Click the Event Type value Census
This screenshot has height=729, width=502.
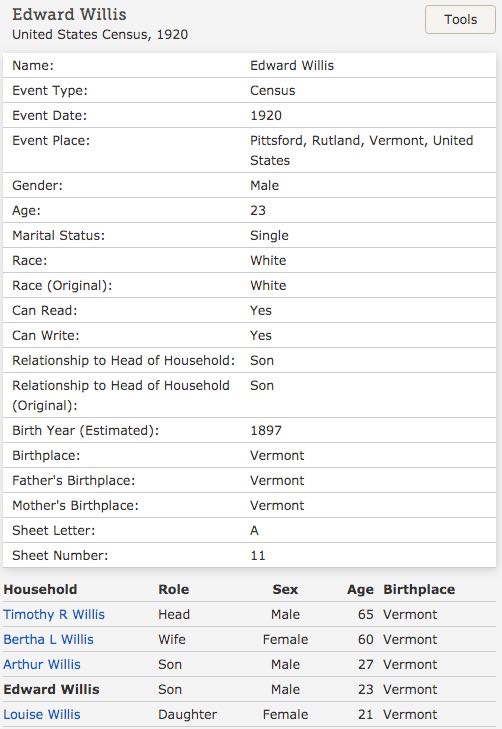click(x=272, y=91)
